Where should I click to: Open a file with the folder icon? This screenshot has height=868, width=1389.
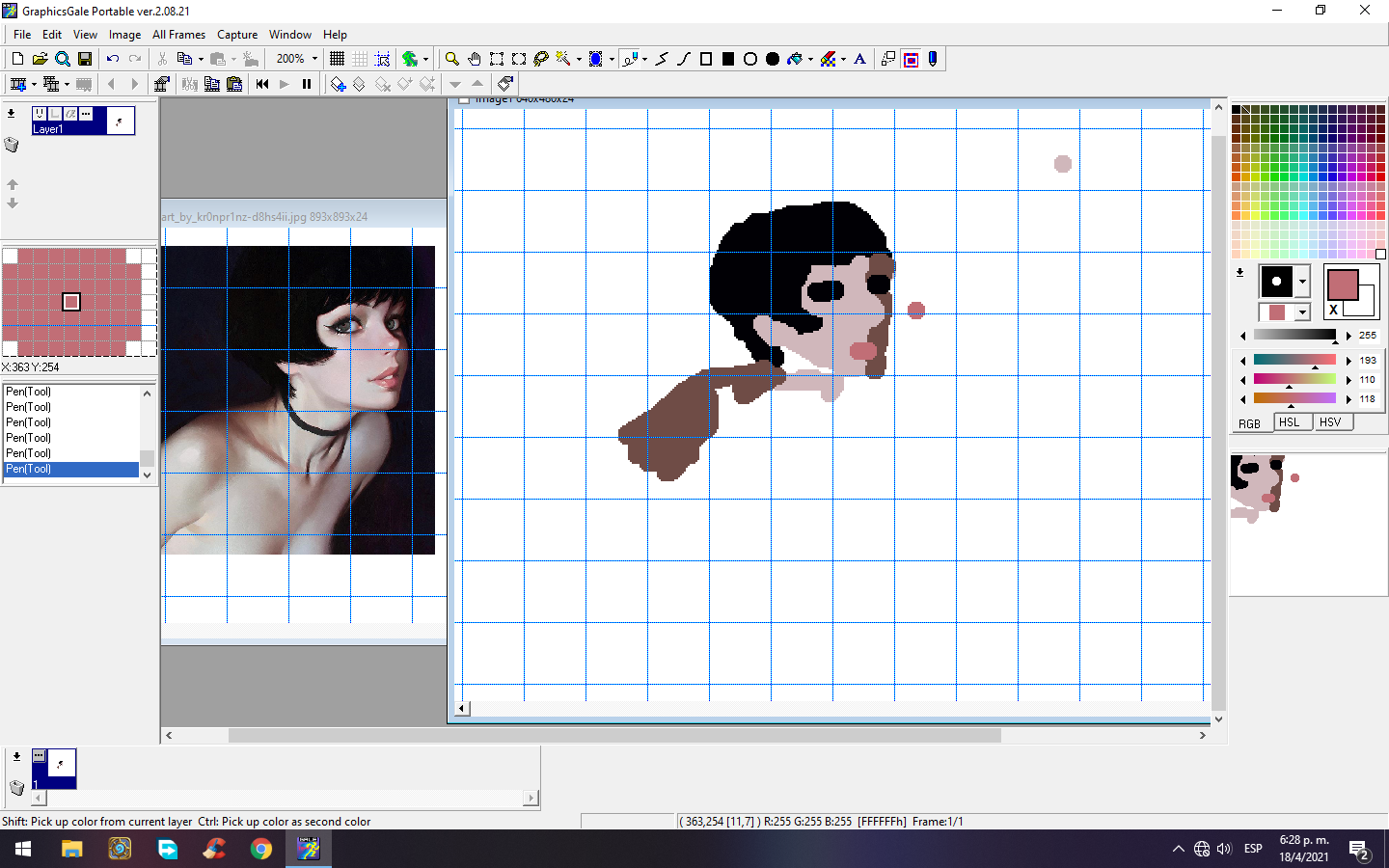click(40, 59)
